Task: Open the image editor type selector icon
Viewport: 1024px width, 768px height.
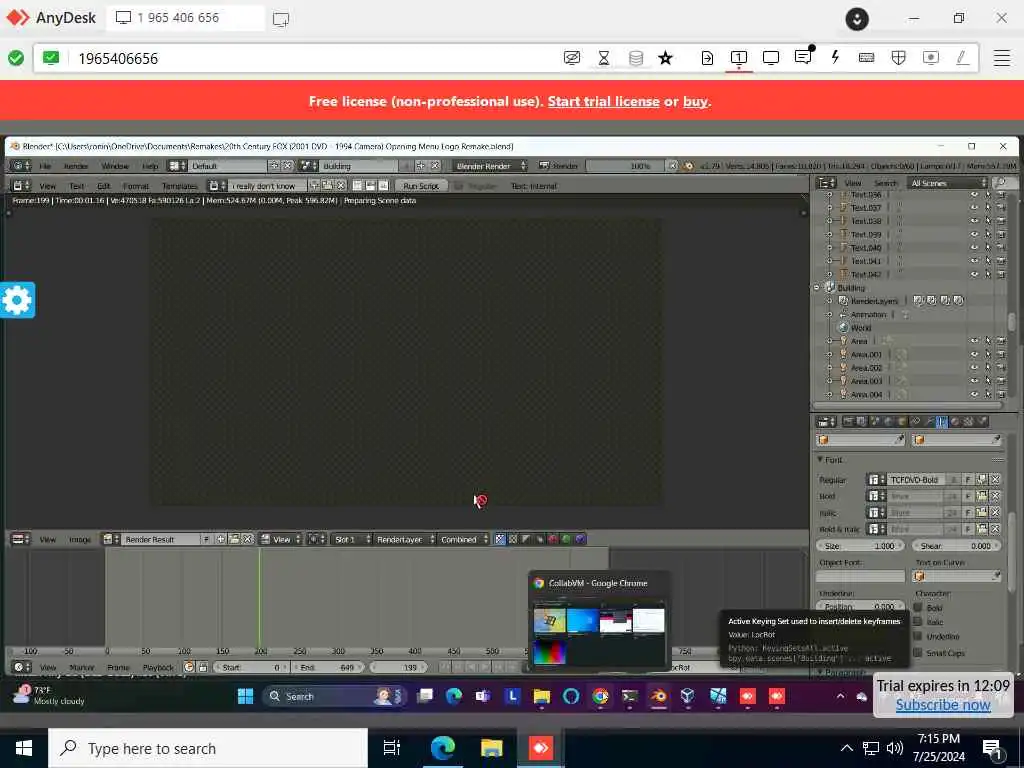Action: coord(22,539)
